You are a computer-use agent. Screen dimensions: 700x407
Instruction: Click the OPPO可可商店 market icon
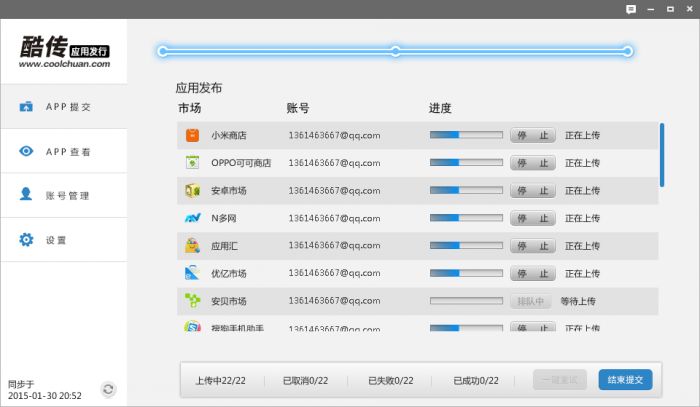click(x=192, y=162)
